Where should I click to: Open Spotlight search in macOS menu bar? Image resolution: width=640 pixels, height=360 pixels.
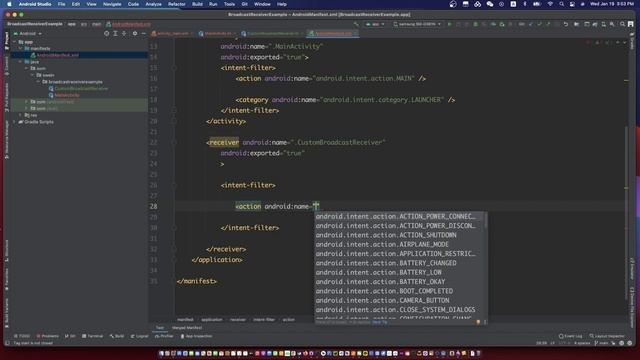click(562, 4)
